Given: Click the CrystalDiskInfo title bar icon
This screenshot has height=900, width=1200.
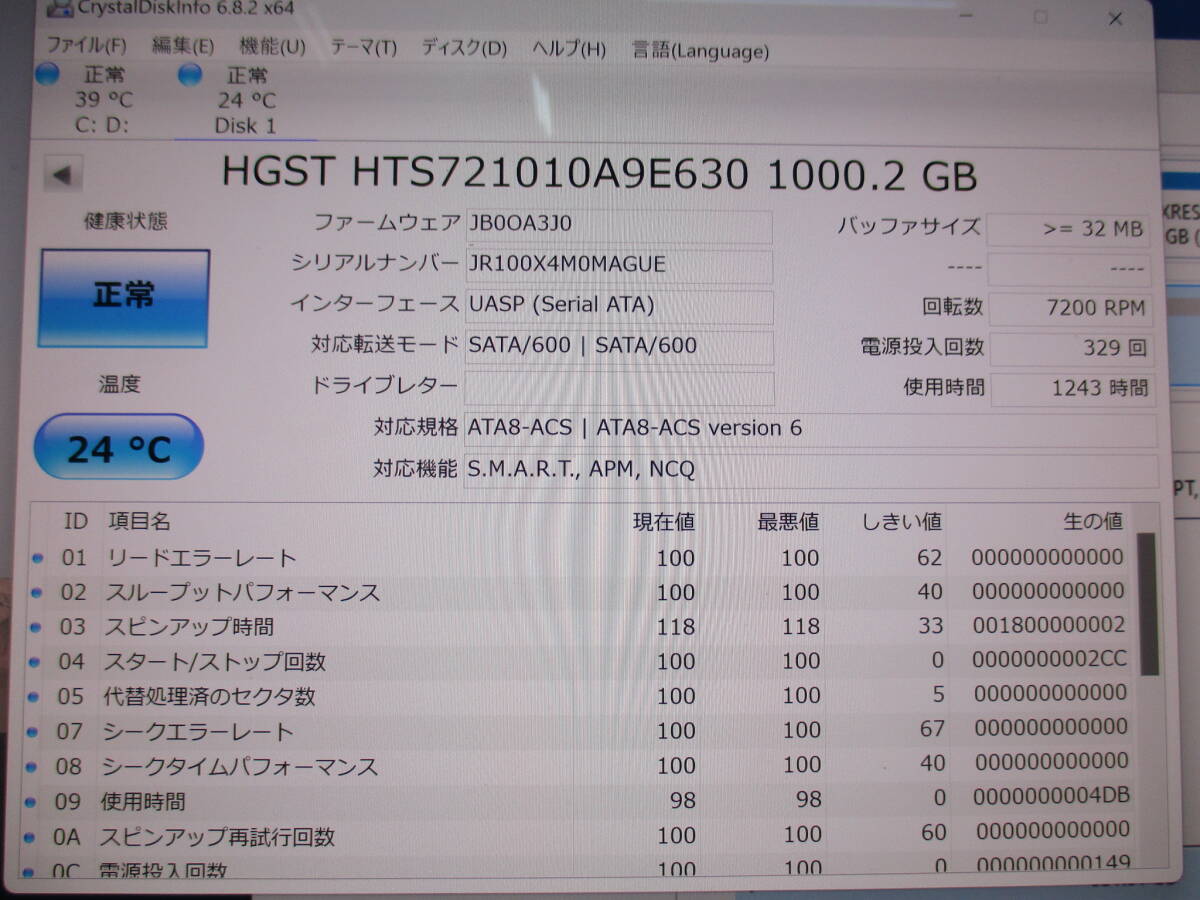Looking at the screenshot, I should coord(59,10).
